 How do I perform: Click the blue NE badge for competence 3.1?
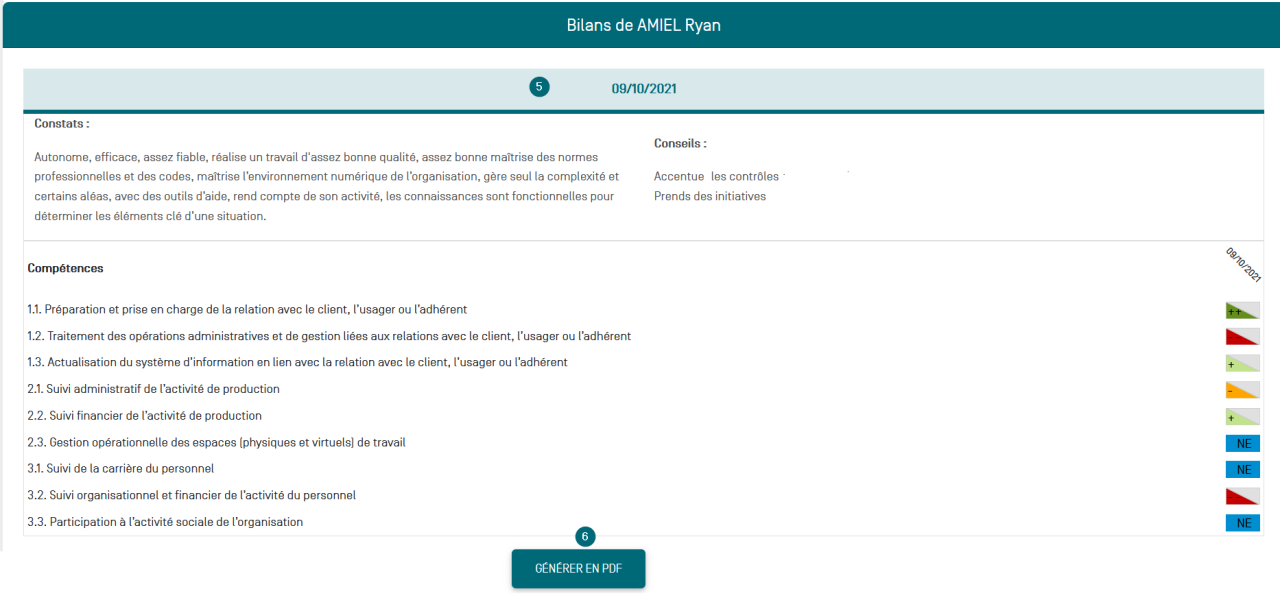1242,469
